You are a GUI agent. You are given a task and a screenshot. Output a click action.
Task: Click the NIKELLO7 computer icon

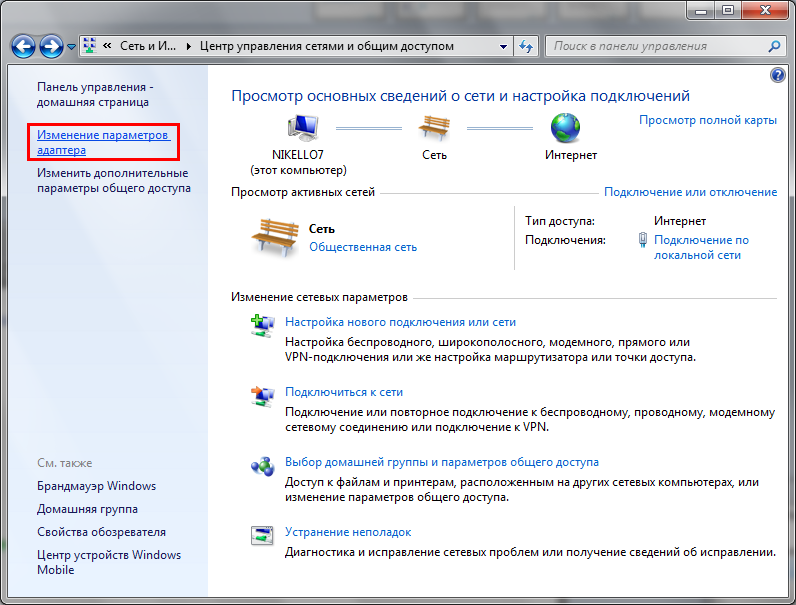[303, 127]
